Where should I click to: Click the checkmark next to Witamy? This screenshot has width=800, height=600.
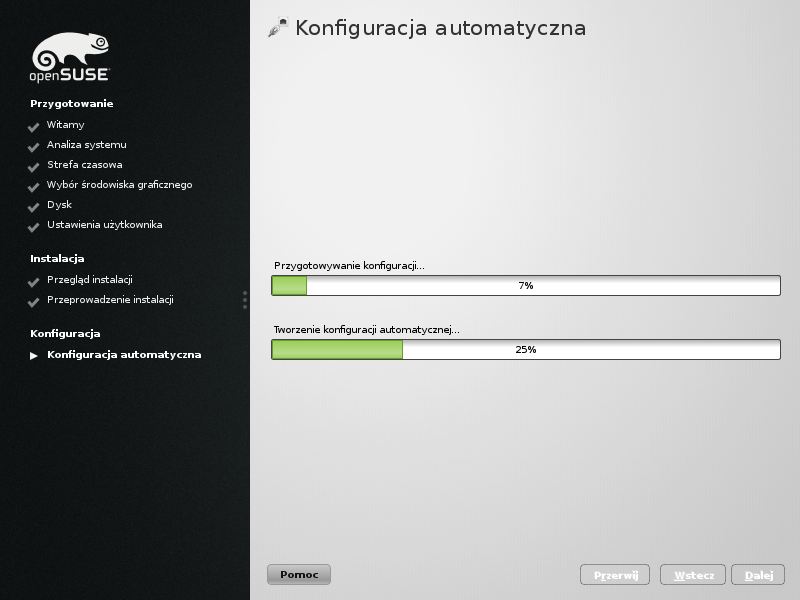pos(33,127)
